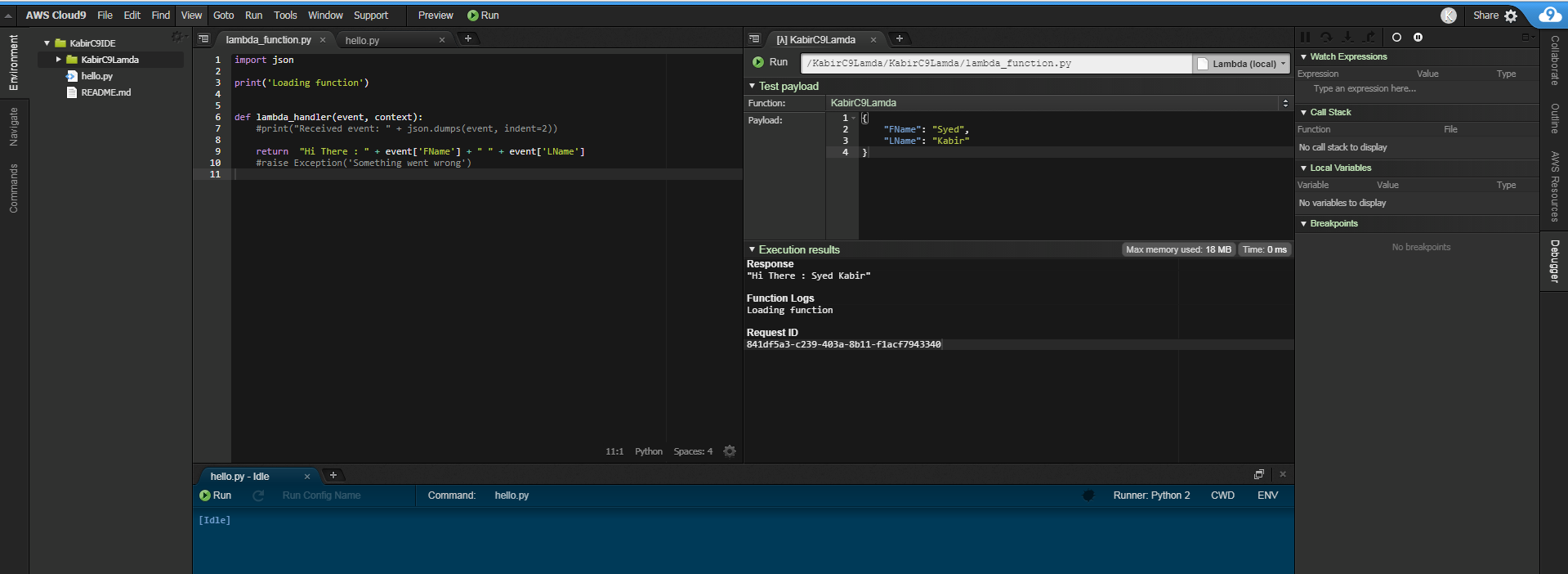Click the Share button
The width and height of the screenshot is (1568, 574).
pyautogui.click(x=1485, y=16)
